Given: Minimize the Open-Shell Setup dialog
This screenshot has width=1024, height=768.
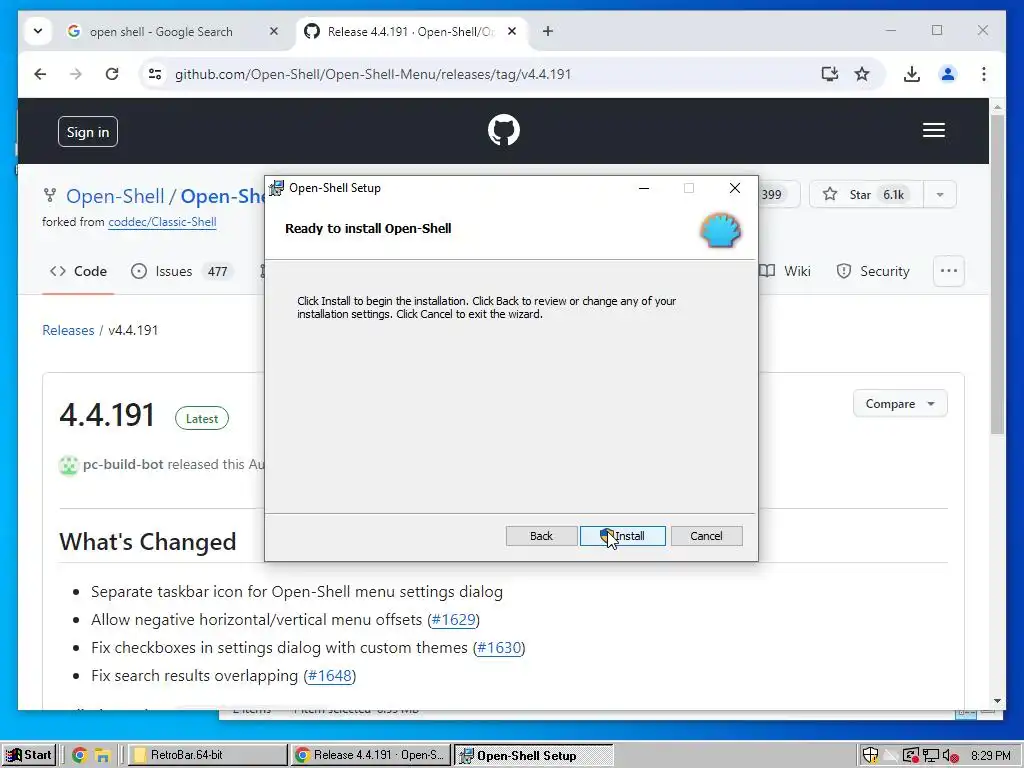Looking at the screenshot, I should click(644, 188).
